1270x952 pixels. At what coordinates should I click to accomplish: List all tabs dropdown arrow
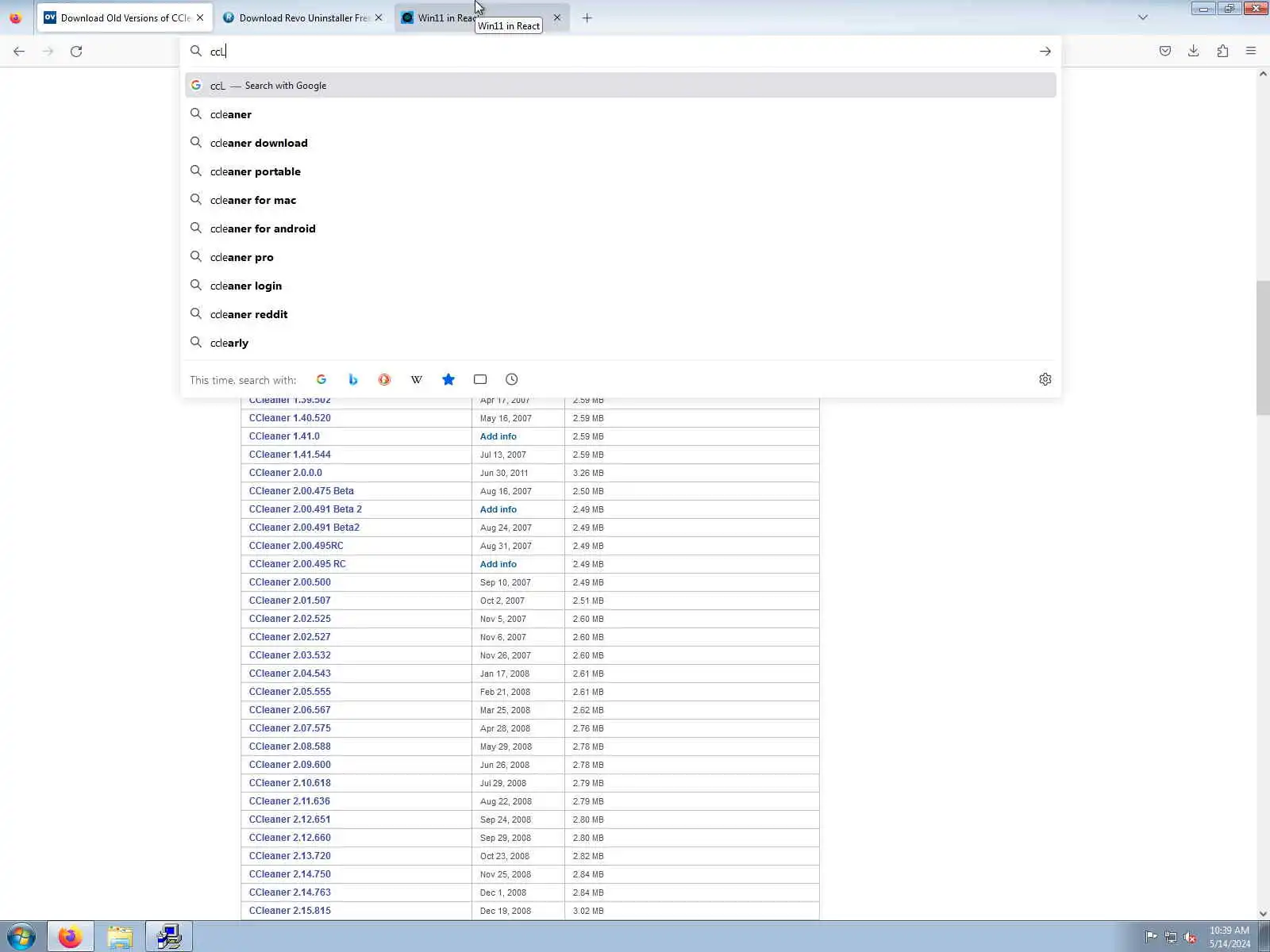[1143, 17]
